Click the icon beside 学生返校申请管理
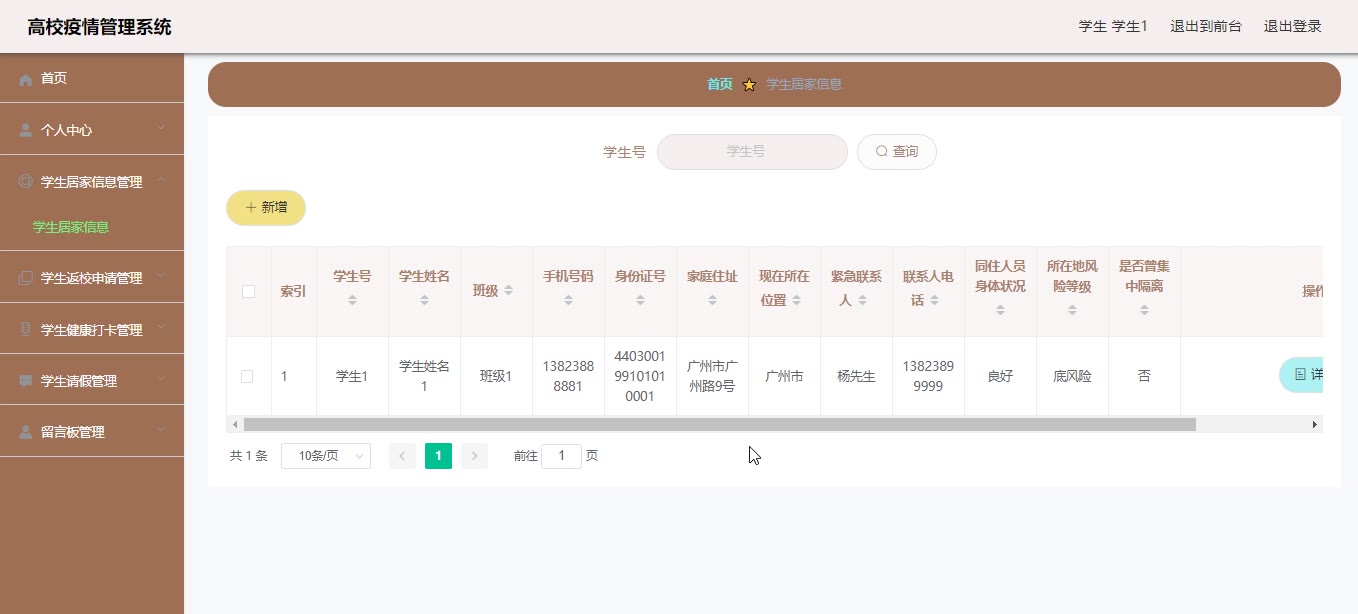 pos(26,279)
